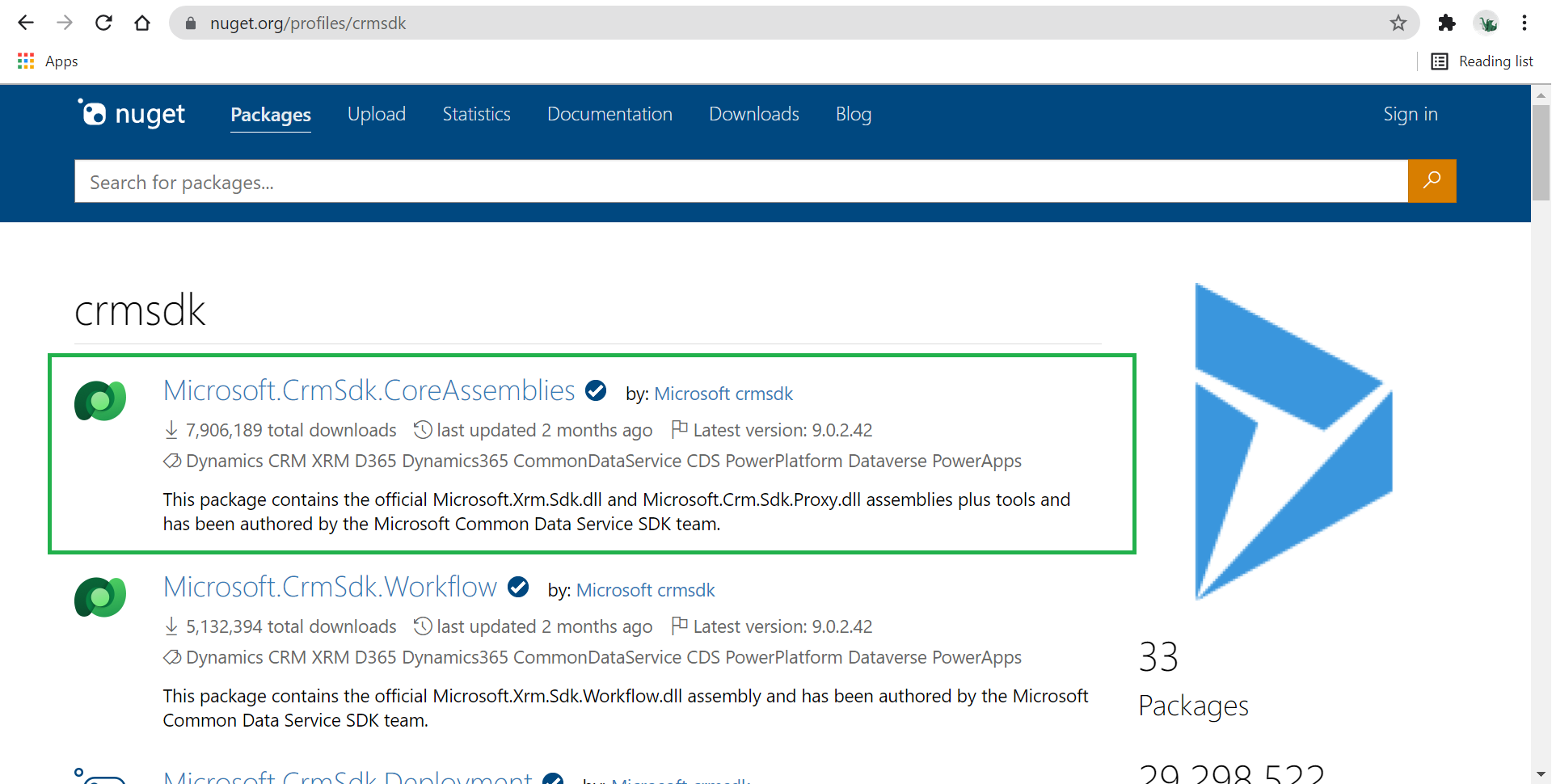Go to browser home page icon
The height and width of the screenshot is (784, 1552).
click(x=142, y=23)
